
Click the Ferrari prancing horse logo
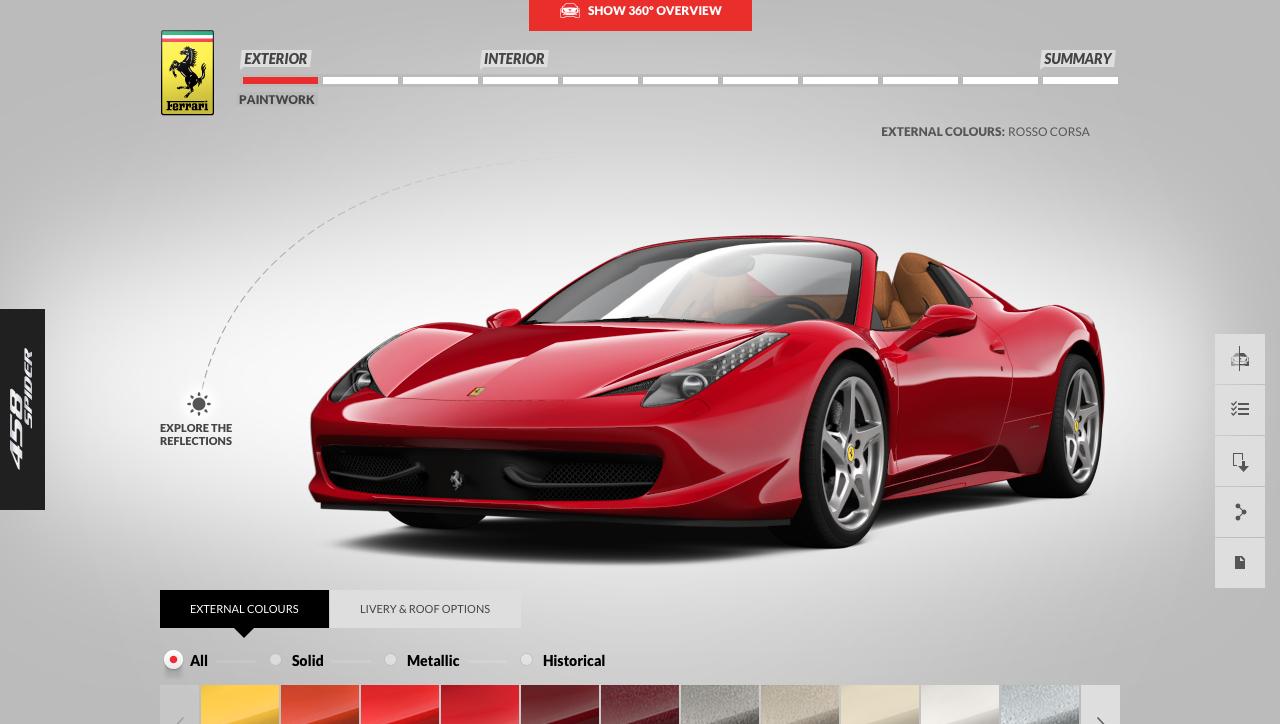187,73
